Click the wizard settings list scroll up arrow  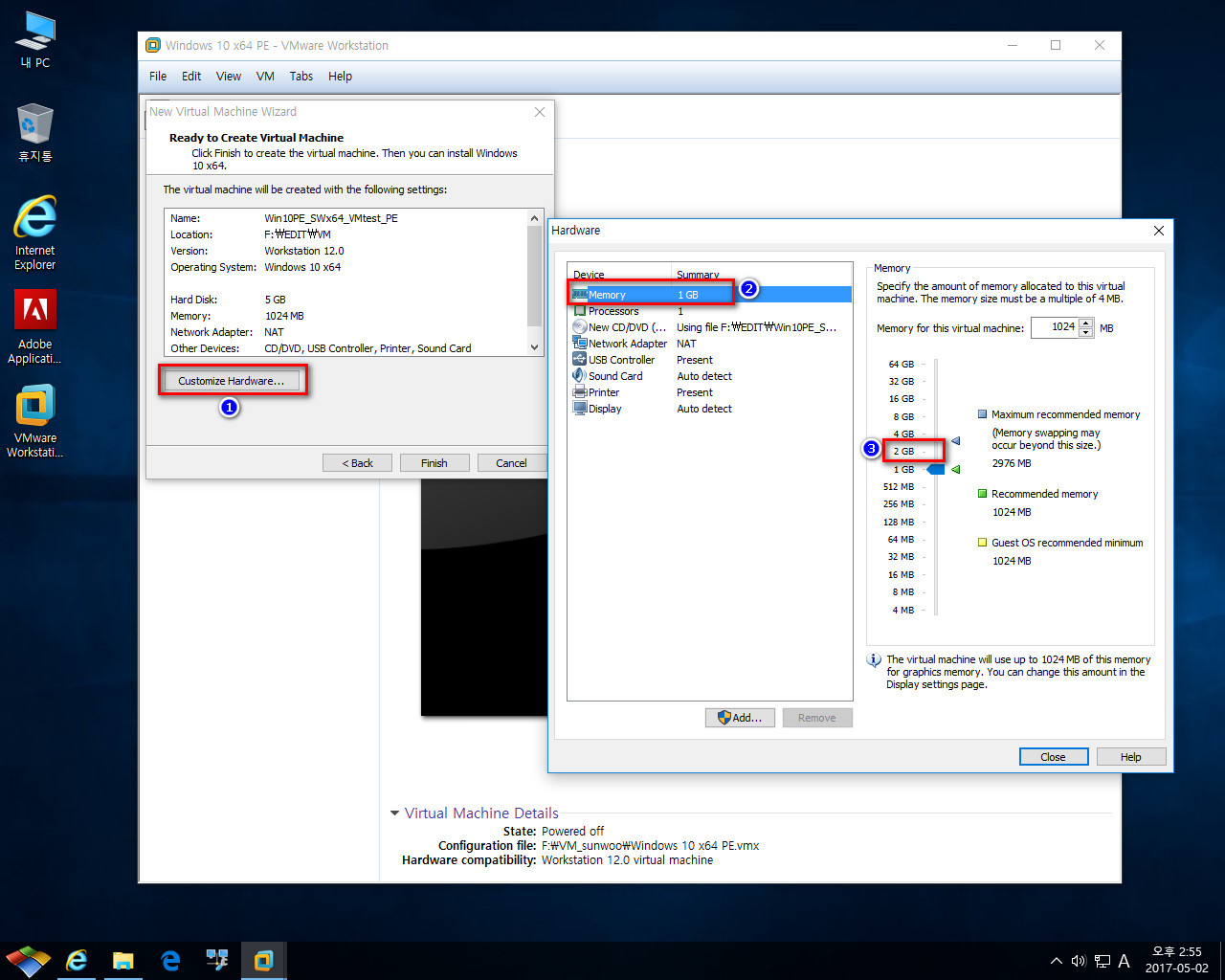535,218
